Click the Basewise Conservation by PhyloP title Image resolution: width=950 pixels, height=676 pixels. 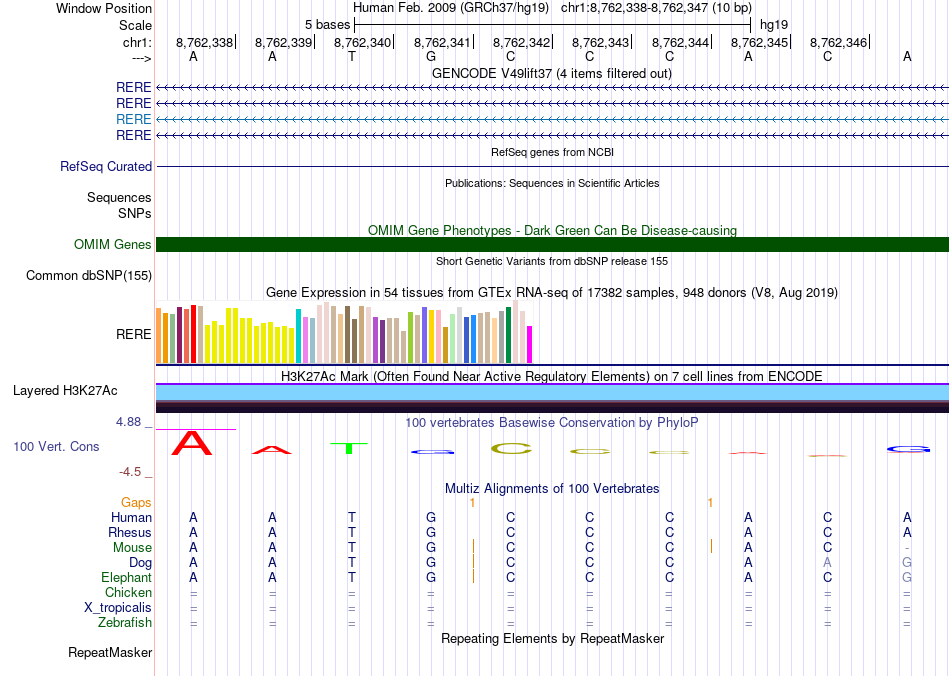pyautogui.click(x=552, y=422)
